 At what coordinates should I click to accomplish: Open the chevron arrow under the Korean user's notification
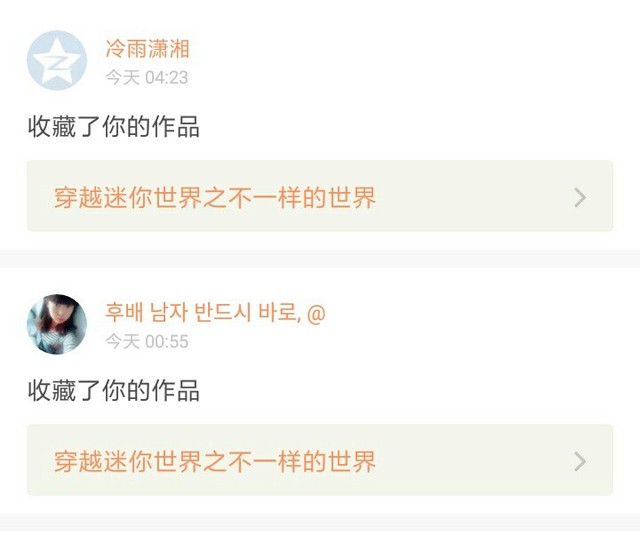pos(580,462)
